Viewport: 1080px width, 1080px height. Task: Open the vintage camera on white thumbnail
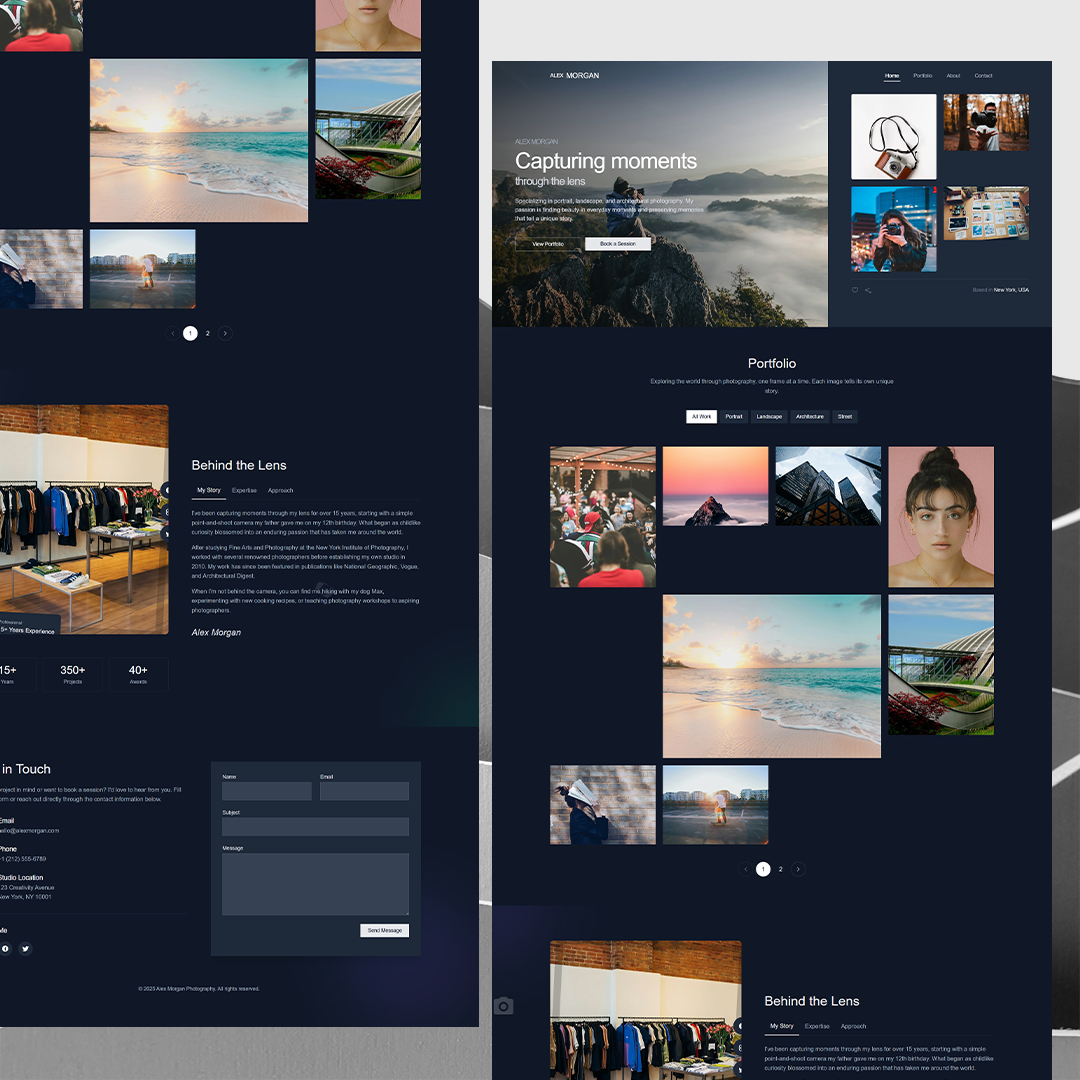(x=894, y=137)
